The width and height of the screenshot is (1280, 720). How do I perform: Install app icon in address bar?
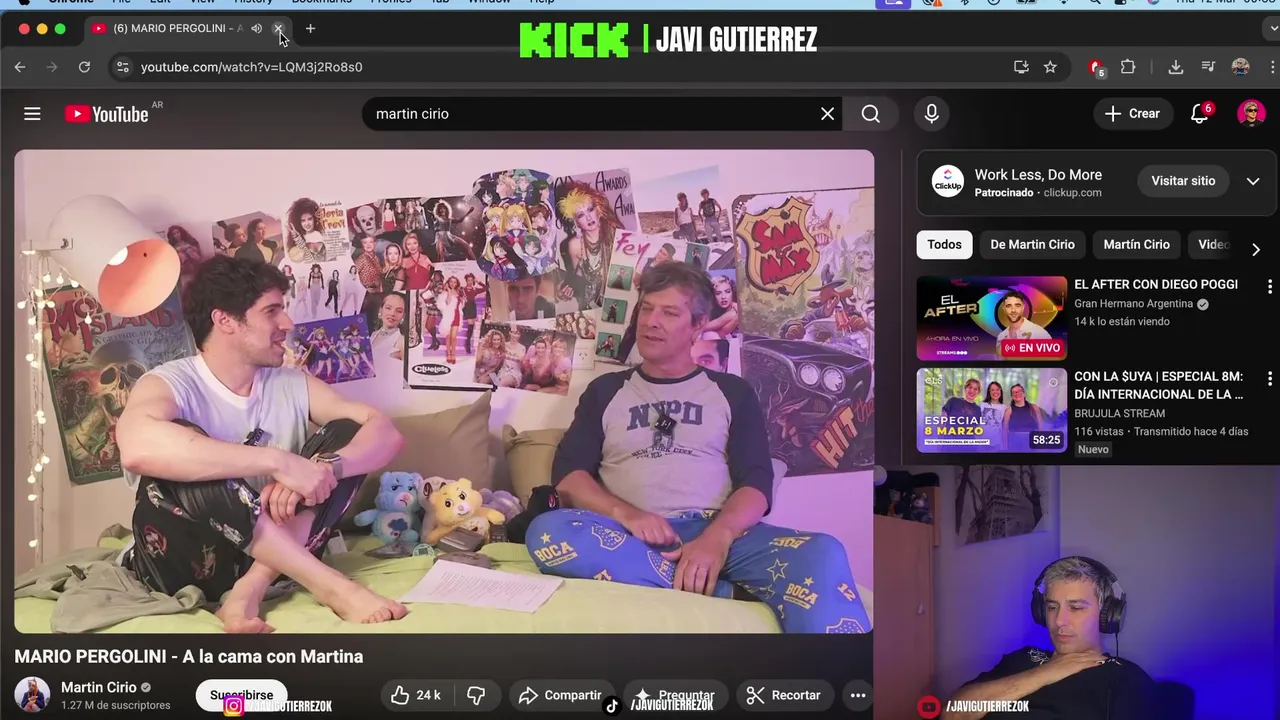pyautogui.click(x=1021, y=67)
